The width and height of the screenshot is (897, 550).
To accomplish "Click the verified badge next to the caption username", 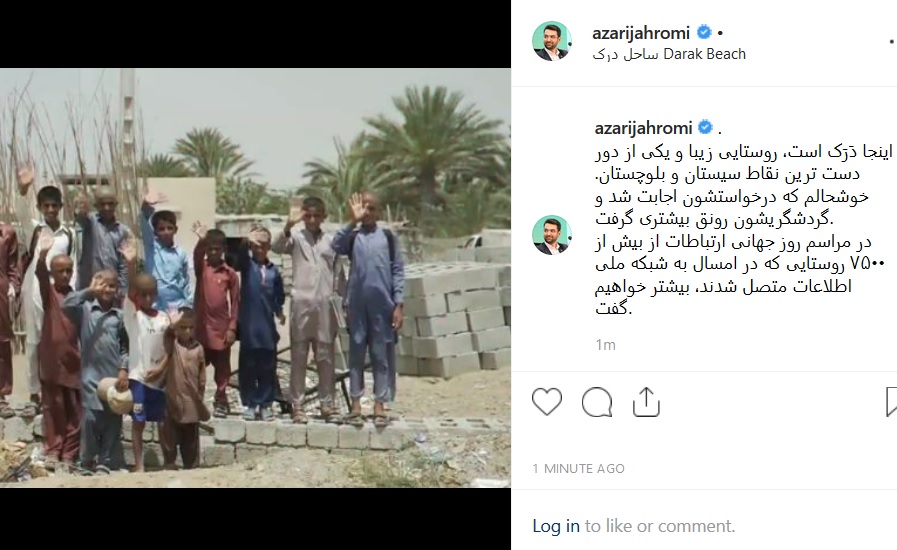I will 706,127.
